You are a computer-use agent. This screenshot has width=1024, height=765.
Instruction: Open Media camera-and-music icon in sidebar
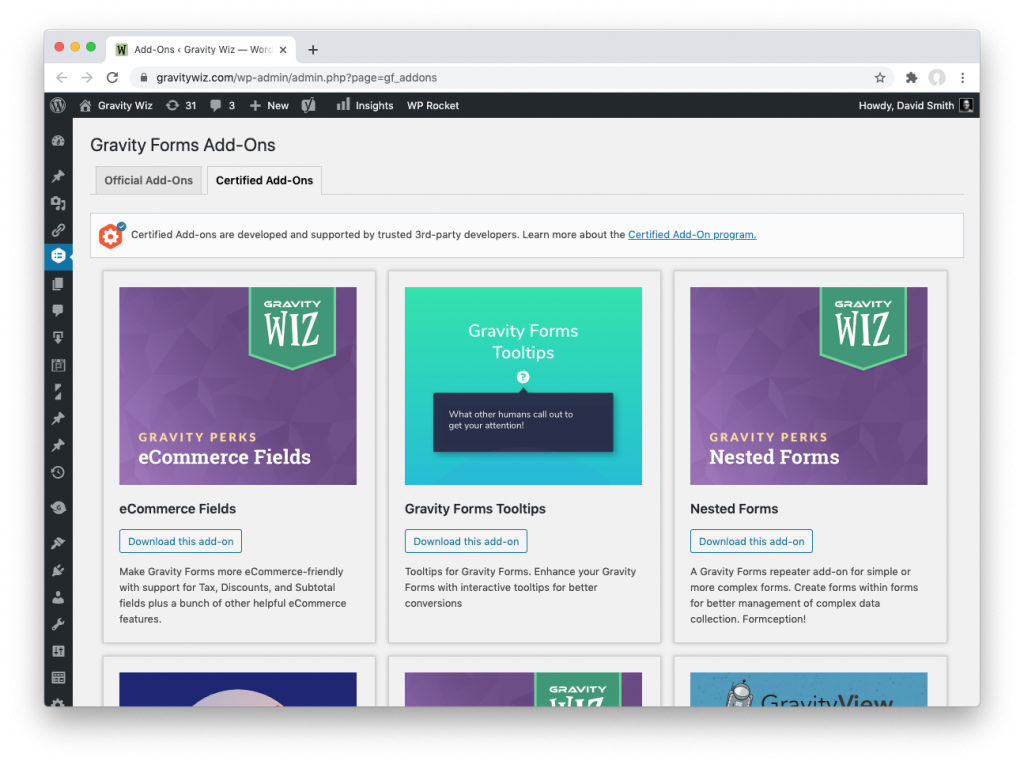[x=58, y=203]
